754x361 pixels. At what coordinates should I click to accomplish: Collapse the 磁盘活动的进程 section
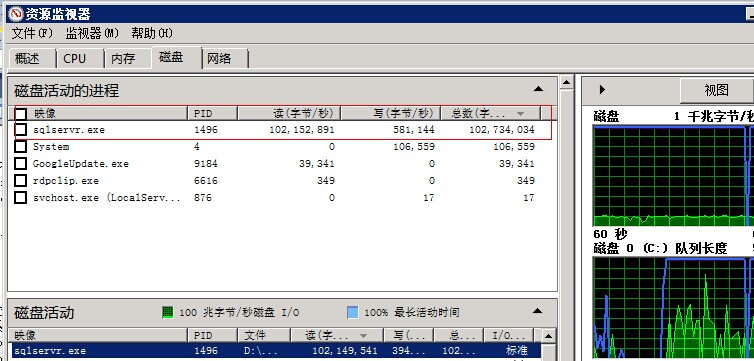[538, 89]
